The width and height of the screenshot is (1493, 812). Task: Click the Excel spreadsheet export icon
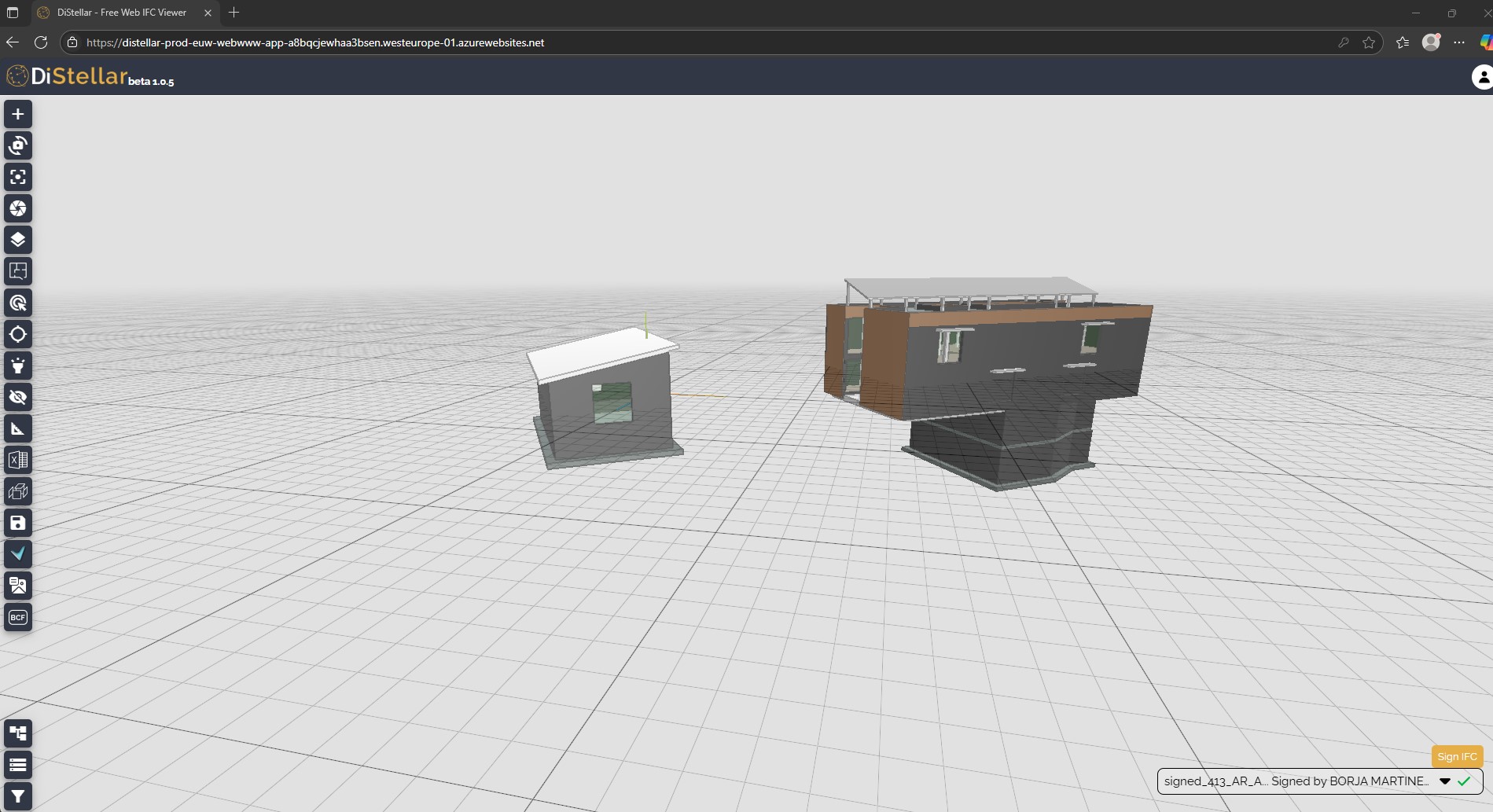click(x=18, y=460)
